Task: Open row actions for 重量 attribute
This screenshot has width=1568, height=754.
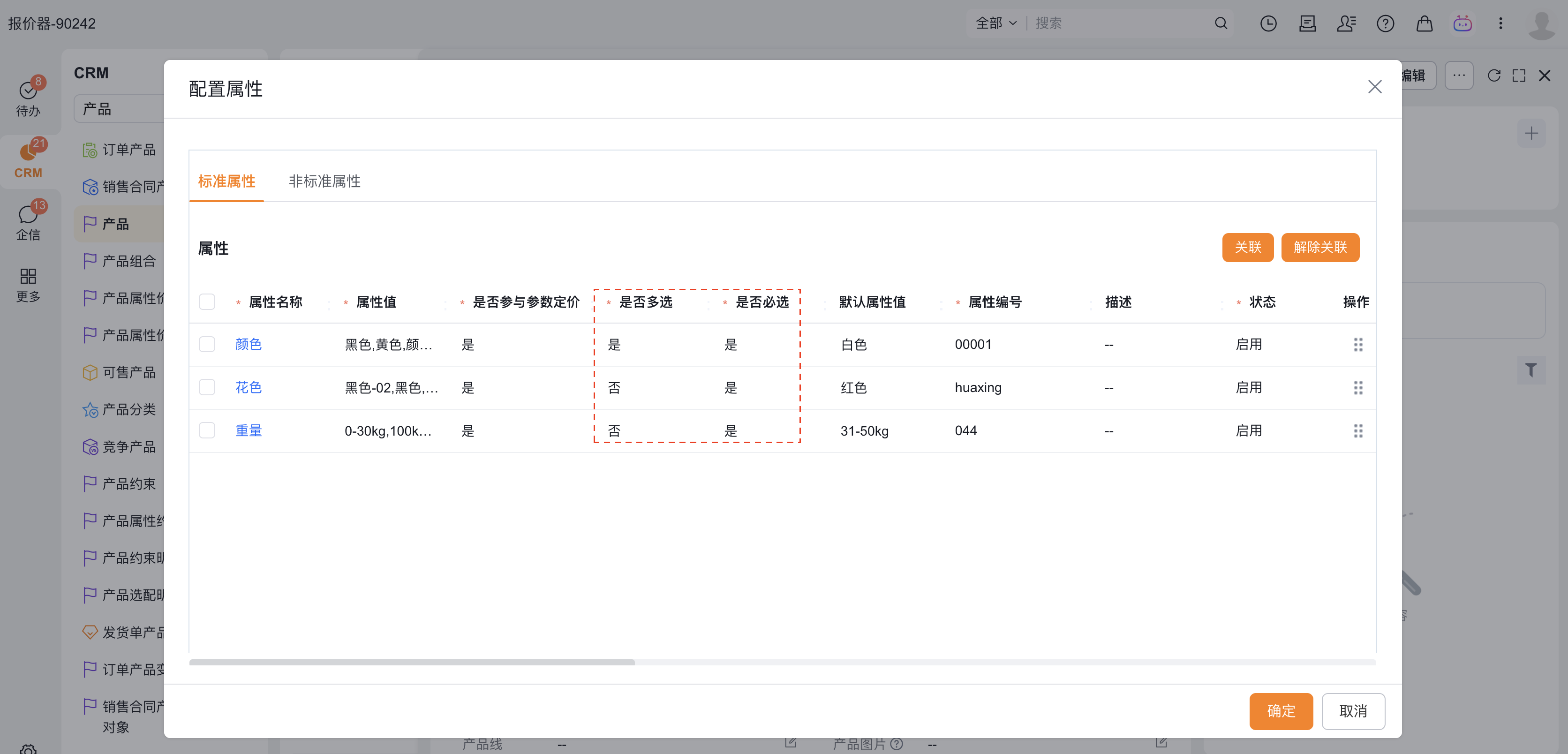Action: [x=1357, y=431]
